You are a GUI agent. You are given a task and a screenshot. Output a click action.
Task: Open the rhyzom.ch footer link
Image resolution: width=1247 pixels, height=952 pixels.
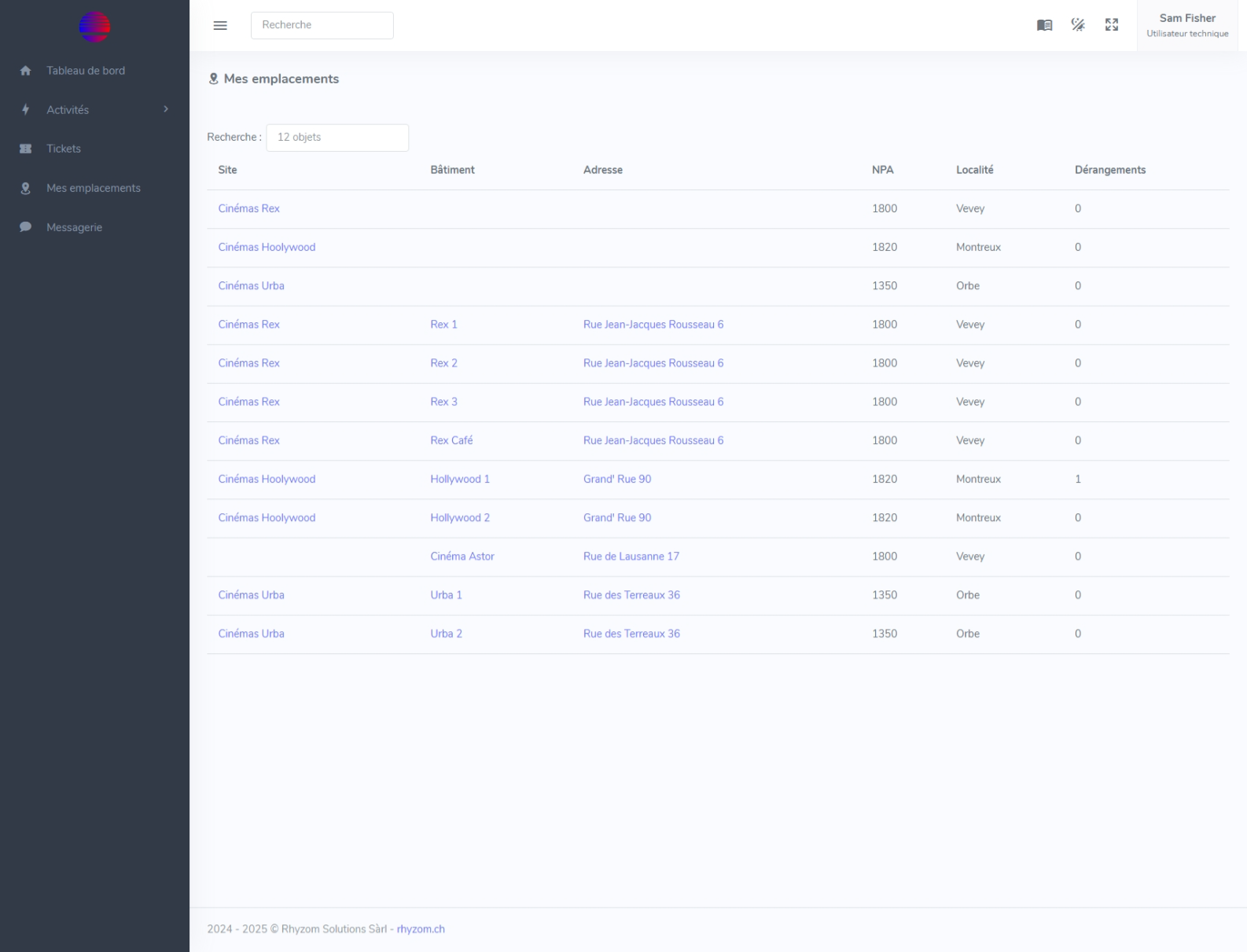click(x=421, y=929)
